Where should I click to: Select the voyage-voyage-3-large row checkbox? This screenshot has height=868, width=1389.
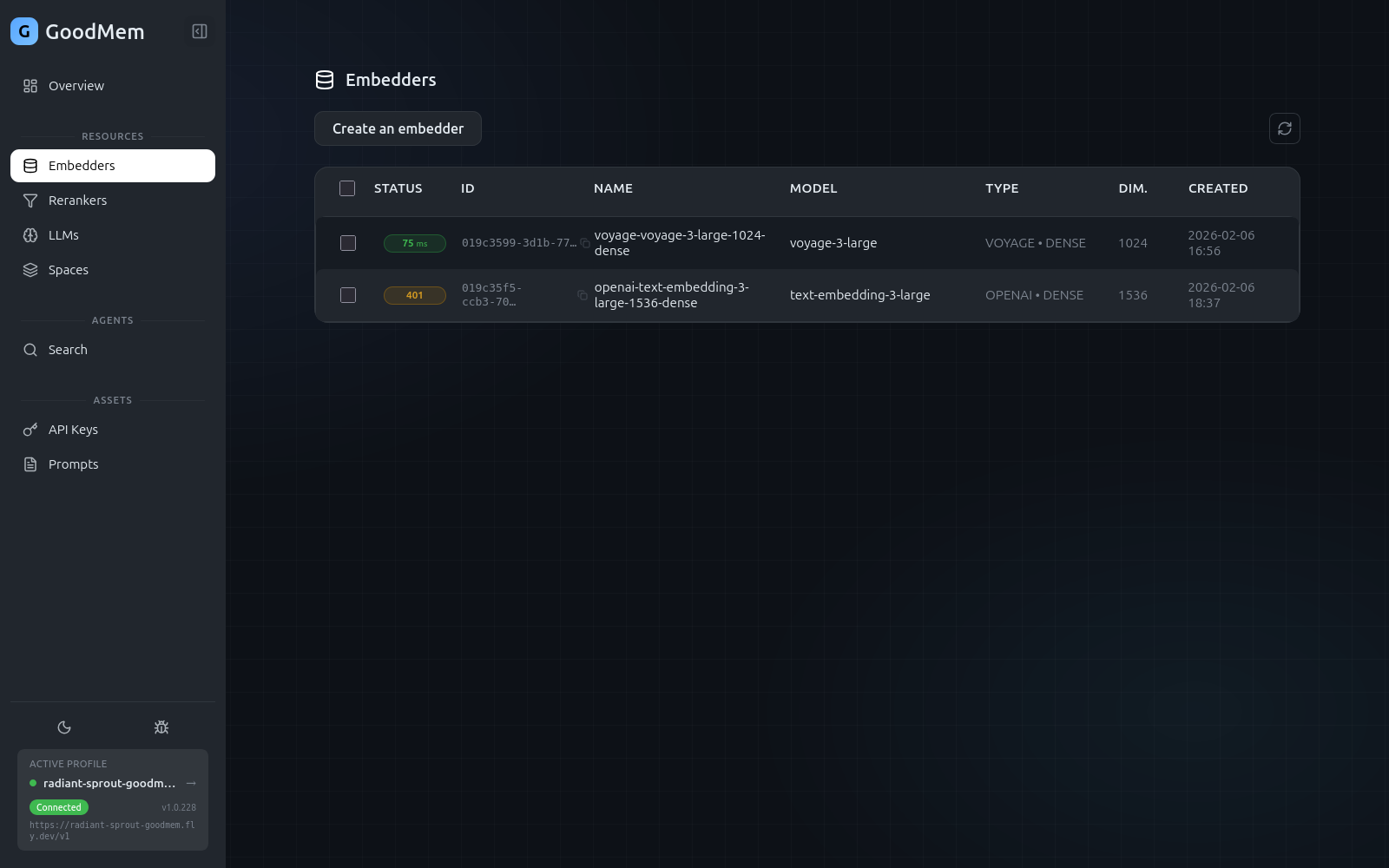(x=348, y=243)
